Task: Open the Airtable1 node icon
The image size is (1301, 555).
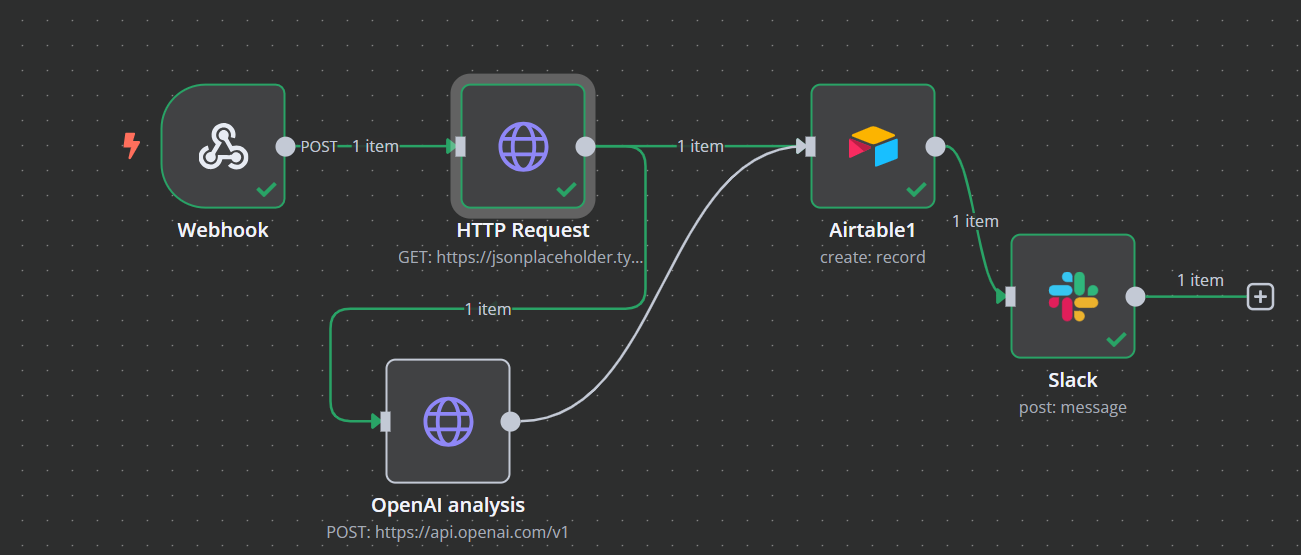Action: pos(873,146)
